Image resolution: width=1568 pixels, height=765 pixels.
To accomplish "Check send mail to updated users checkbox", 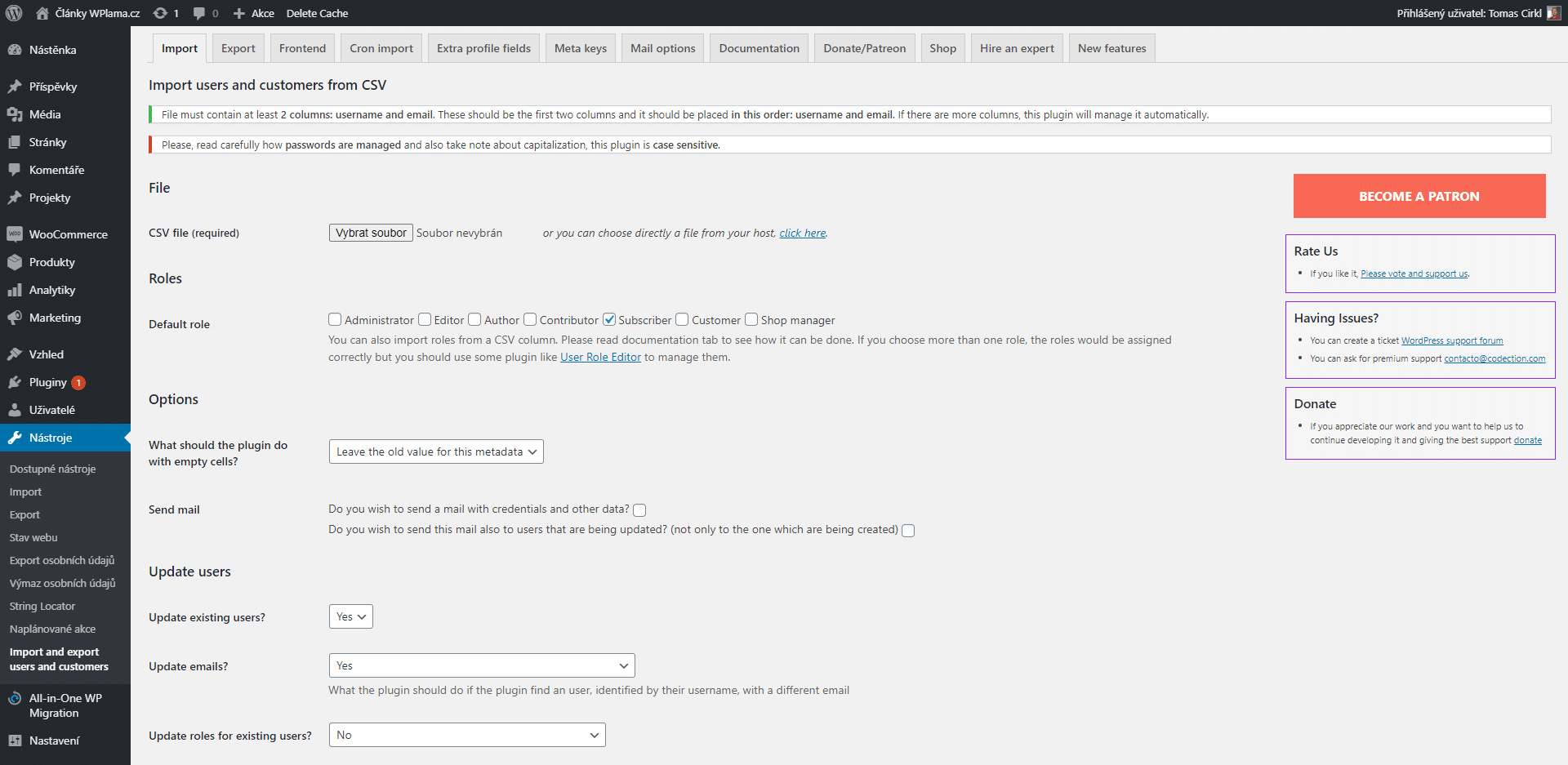I will pos(908,531).
